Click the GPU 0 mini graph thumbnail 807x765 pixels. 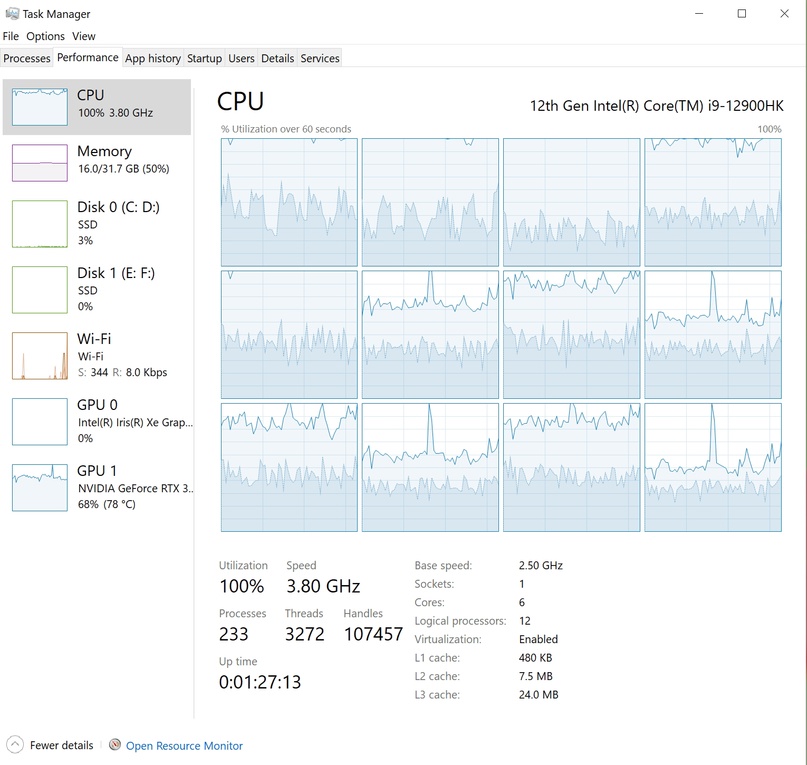40,422
